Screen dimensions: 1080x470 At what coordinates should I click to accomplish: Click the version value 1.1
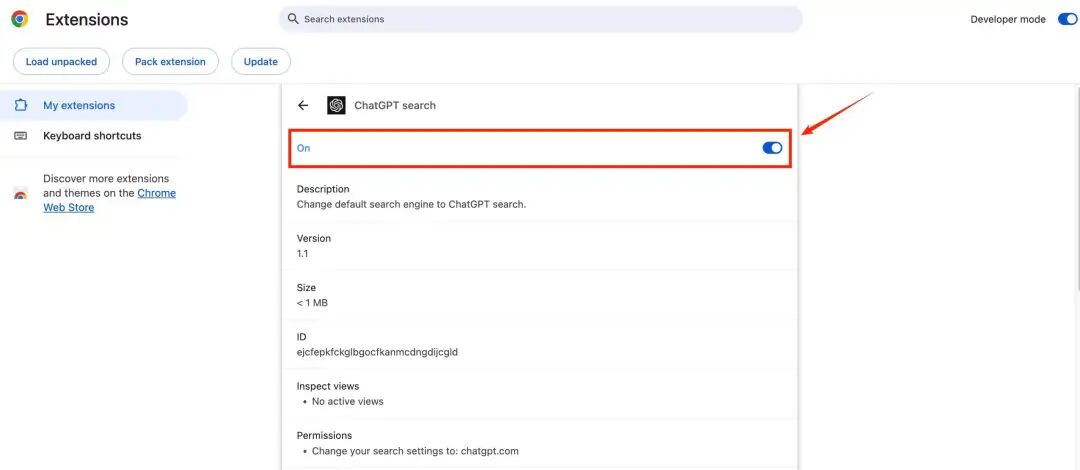[302, 254]
